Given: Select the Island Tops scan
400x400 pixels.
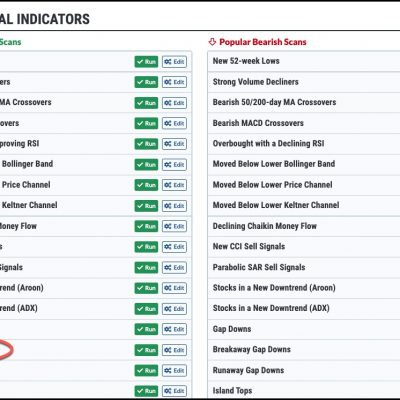Looking at the screenshot, I should (232, 390).
